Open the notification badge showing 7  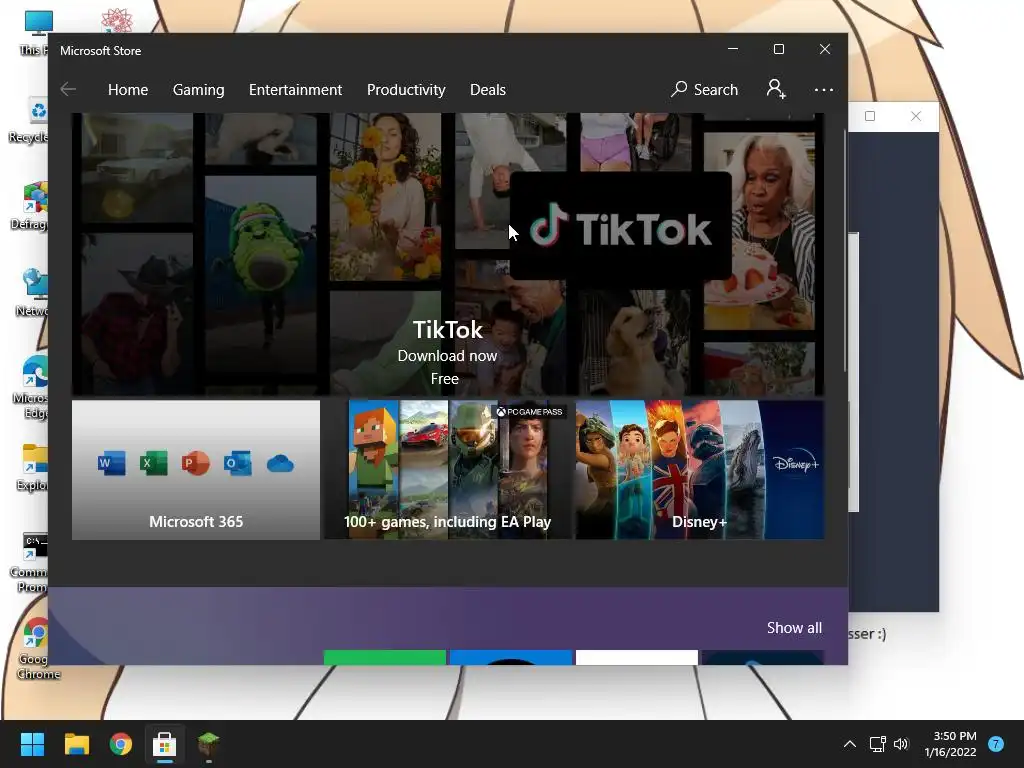point(996,744)
